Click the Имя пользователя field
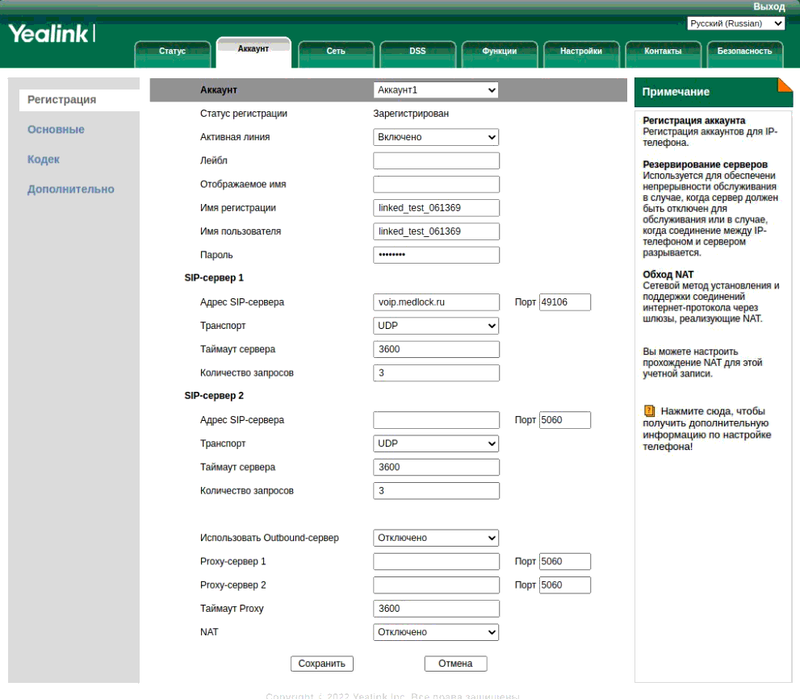The image size is (800, 699). (x=436, y=232)
